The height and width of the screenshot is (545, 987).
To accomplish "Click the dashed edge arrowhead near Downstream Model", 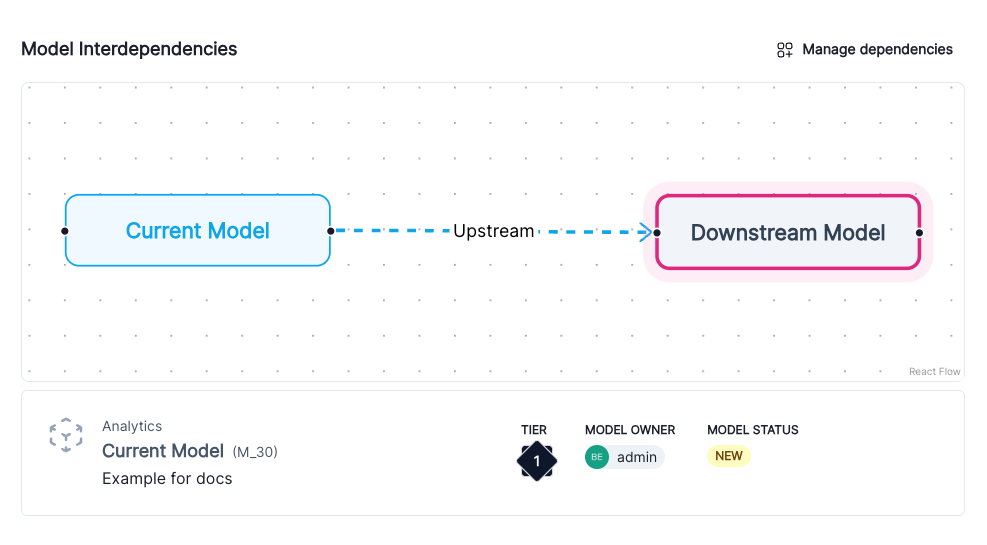I will pos(645,232).
